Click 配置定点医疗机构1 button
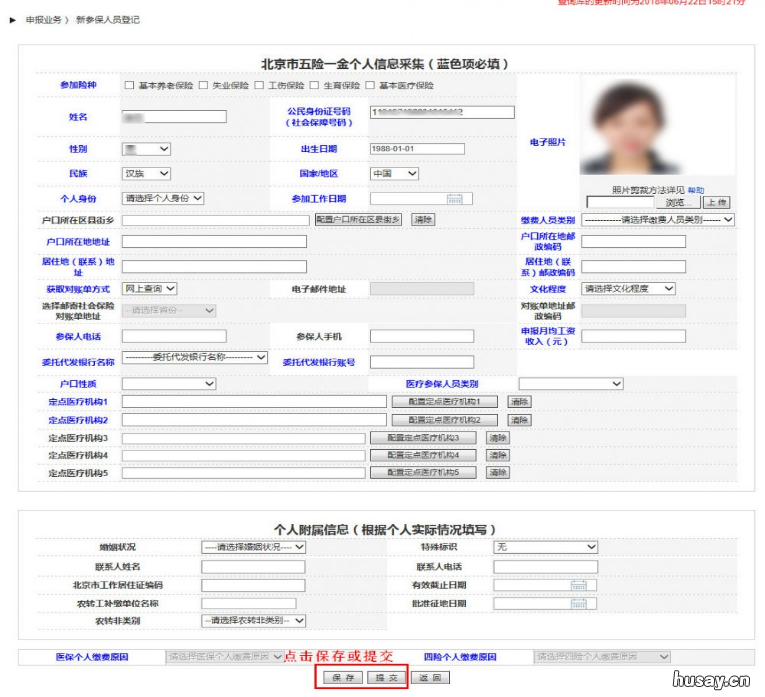This screenshot has width=765, height=697. (445, 402)
